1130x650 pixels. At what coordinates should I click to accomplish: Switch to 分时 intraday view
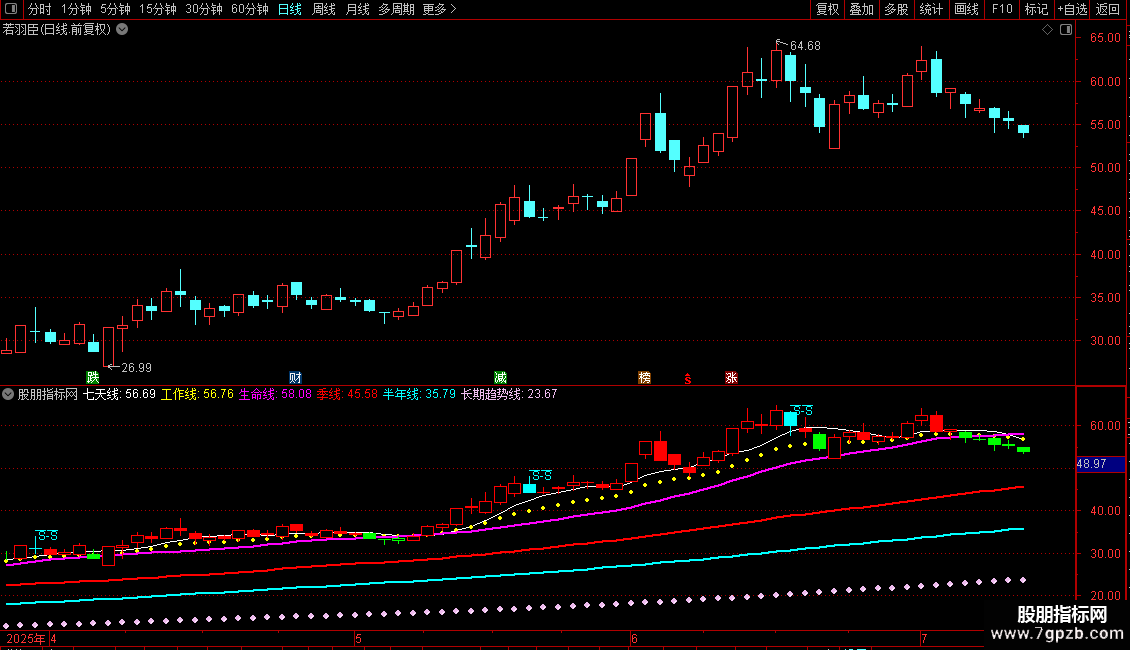coord(40,9)
